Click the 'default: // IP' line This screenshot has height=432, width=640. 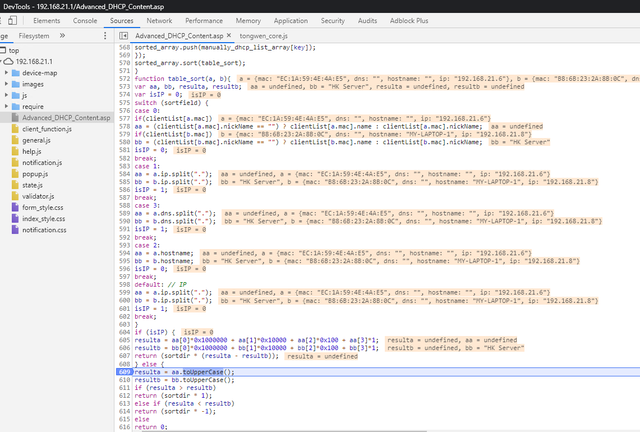(160, 285)
